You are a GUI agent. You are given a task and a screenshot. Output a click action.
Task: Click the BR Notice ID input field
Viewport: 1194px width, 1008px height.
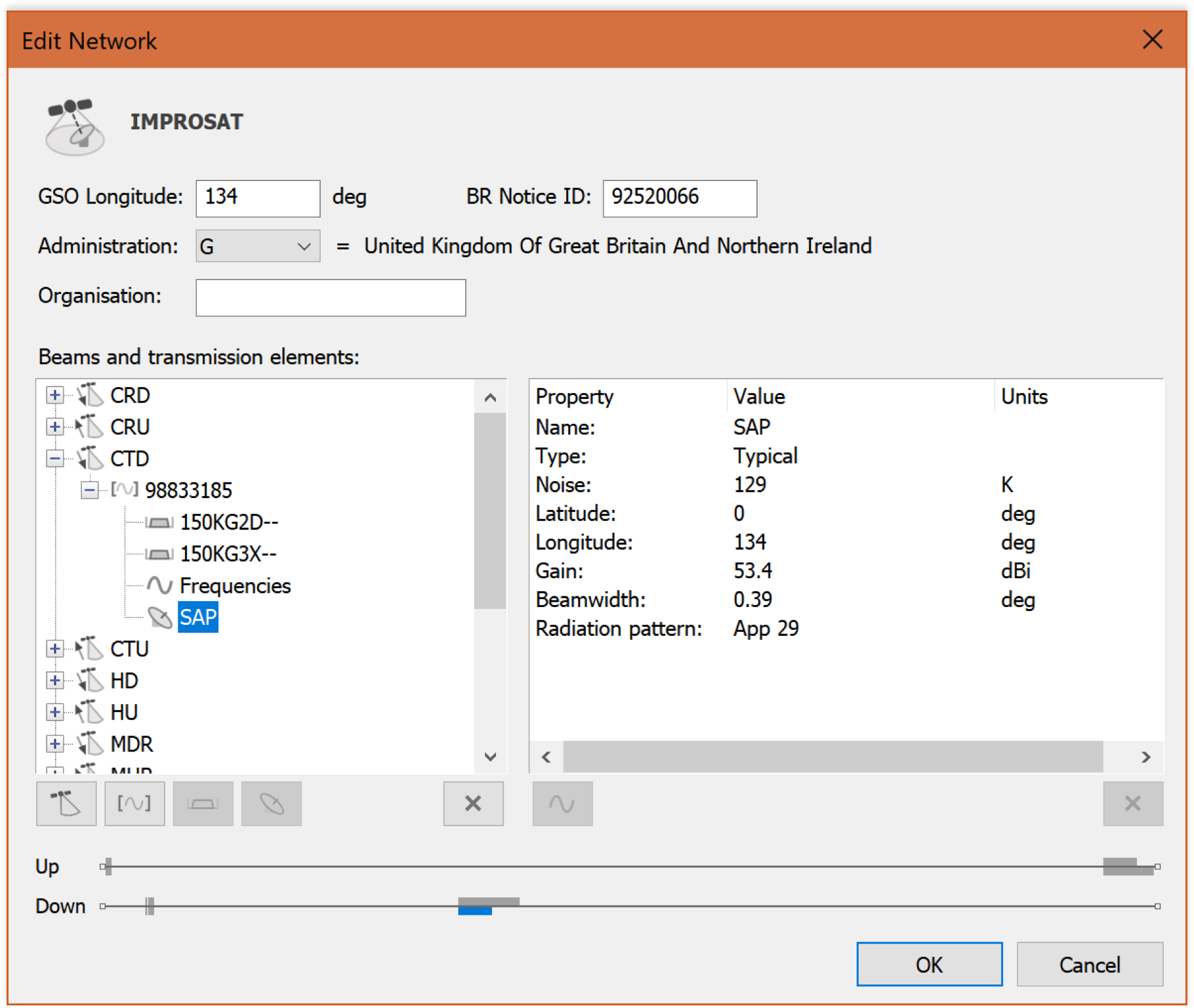click(x=680, y=198)
